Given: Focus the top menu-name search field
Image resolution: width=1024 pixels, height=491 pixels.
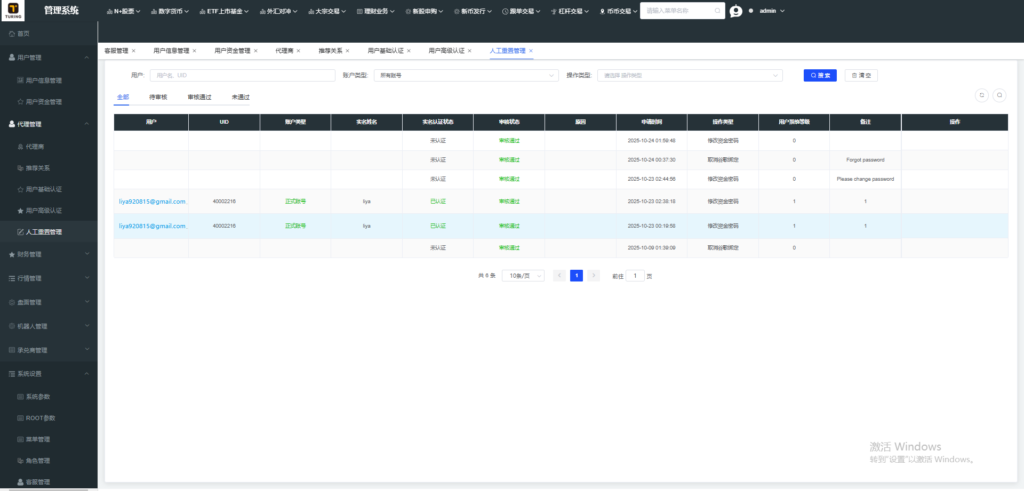Looking at the screenshot, I should click(x=682, y=11).
